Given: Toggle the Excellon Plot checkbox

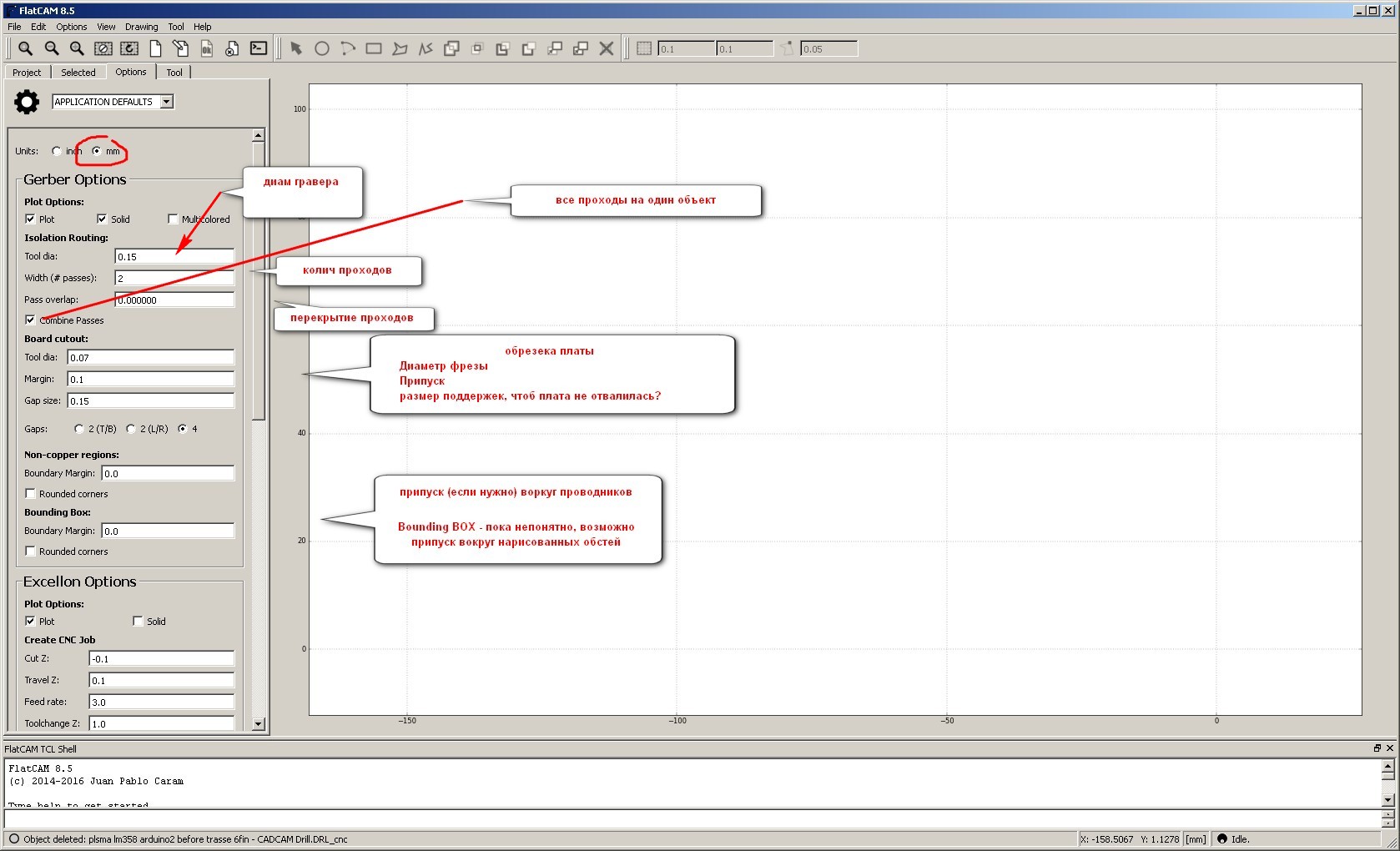Looking at the screenshot, I should point(30,621).
